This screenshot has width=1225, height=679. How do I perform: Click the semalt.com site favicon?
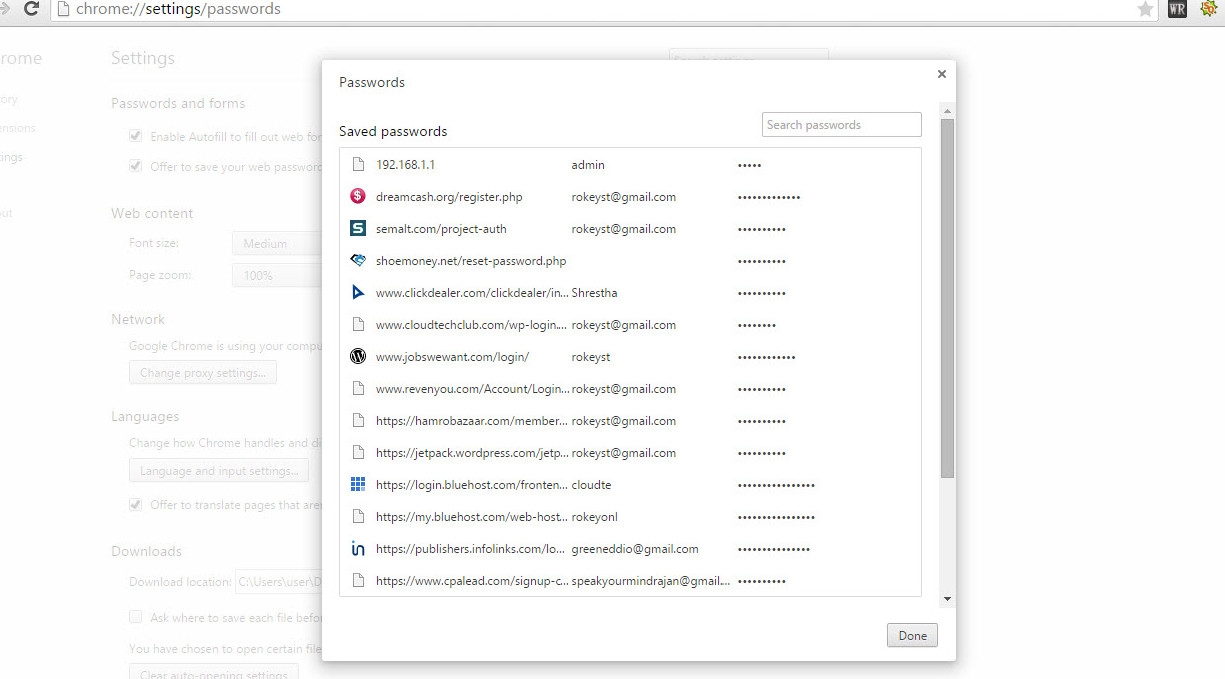pos(358,229)
